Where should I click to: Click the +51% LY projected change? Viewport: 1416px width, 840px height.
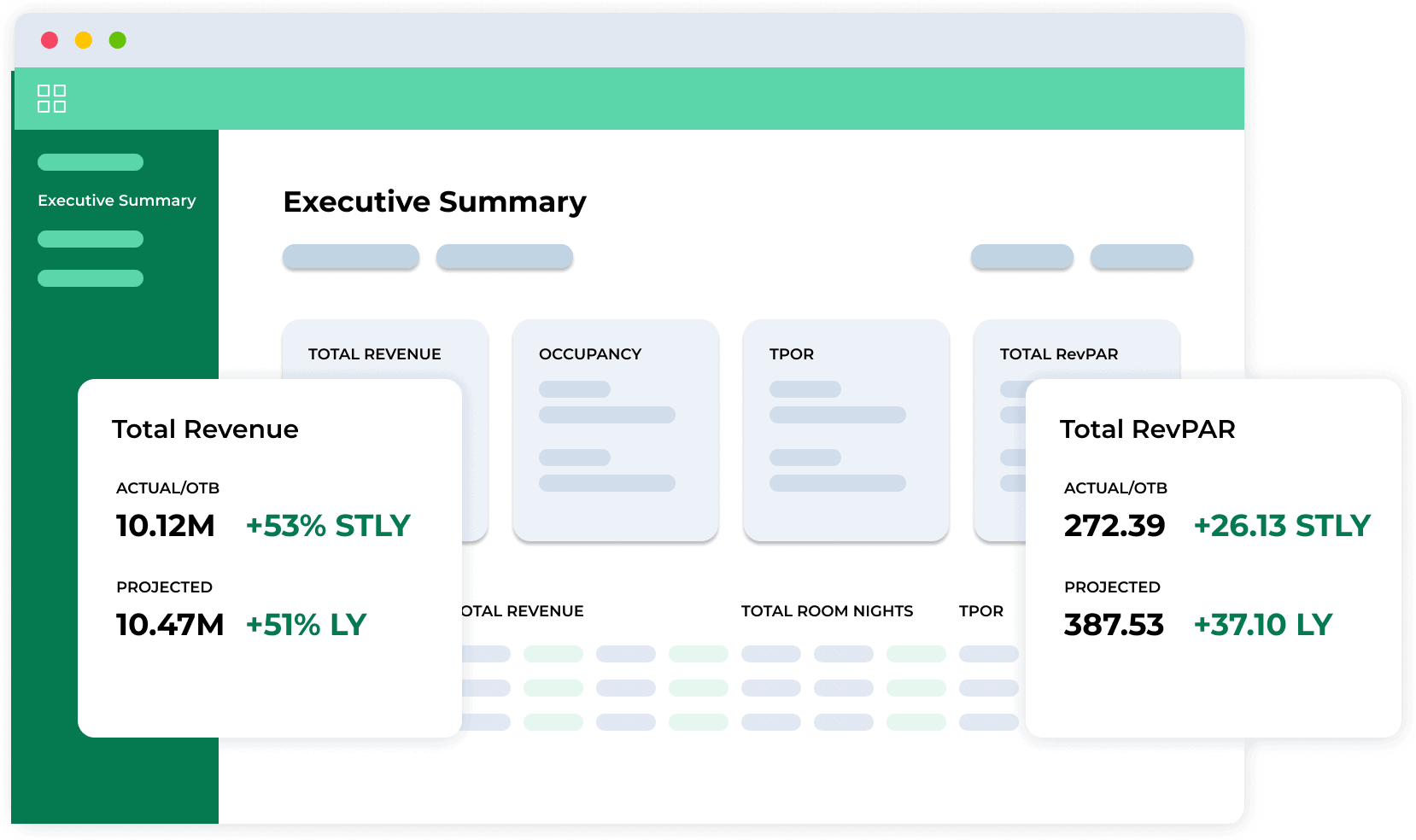coord(306,625)
